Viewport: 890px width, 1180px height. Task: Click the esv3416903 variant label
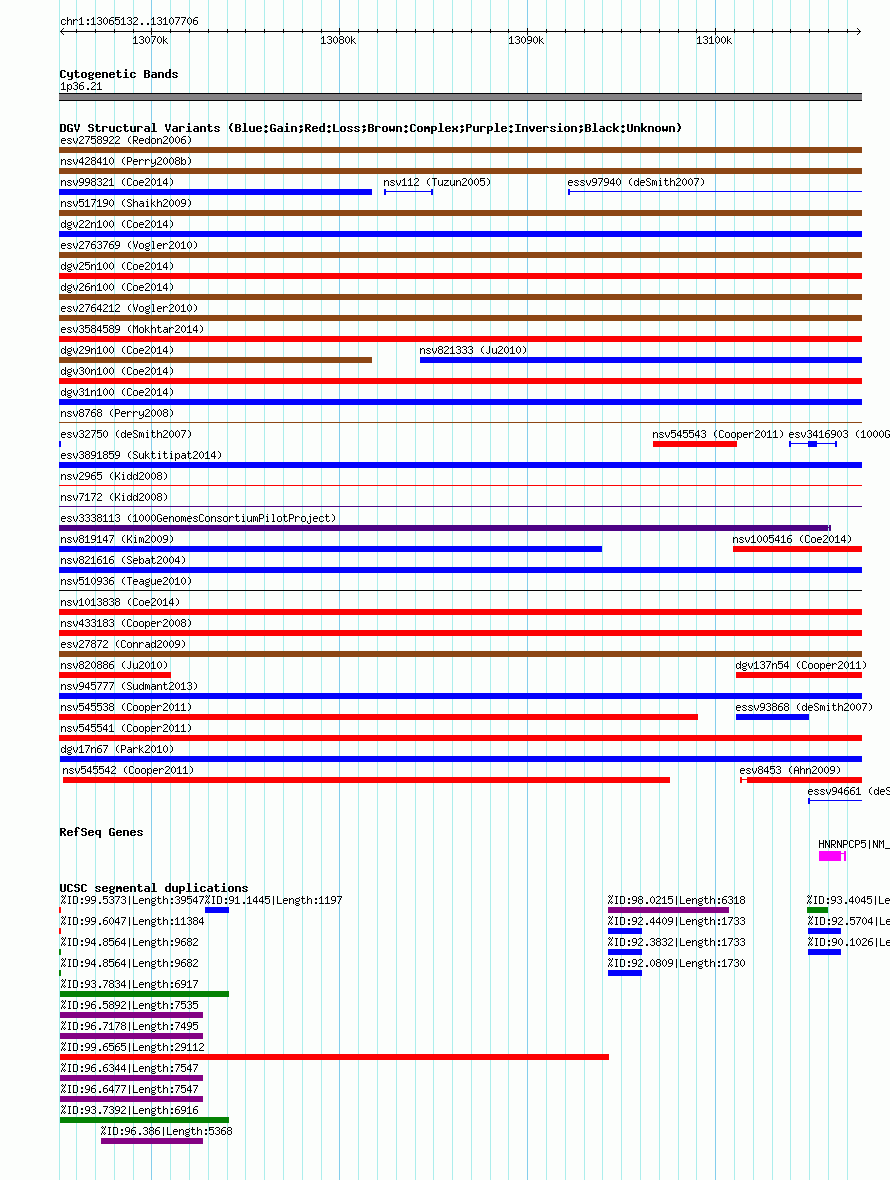coord(839,435)
